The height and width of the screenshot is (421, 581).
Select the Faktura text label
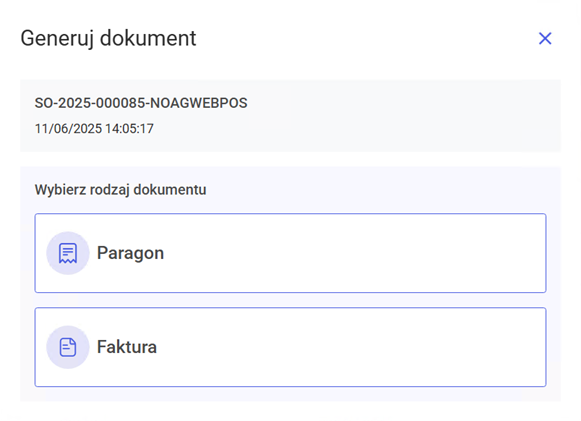[x=127, y=347]
